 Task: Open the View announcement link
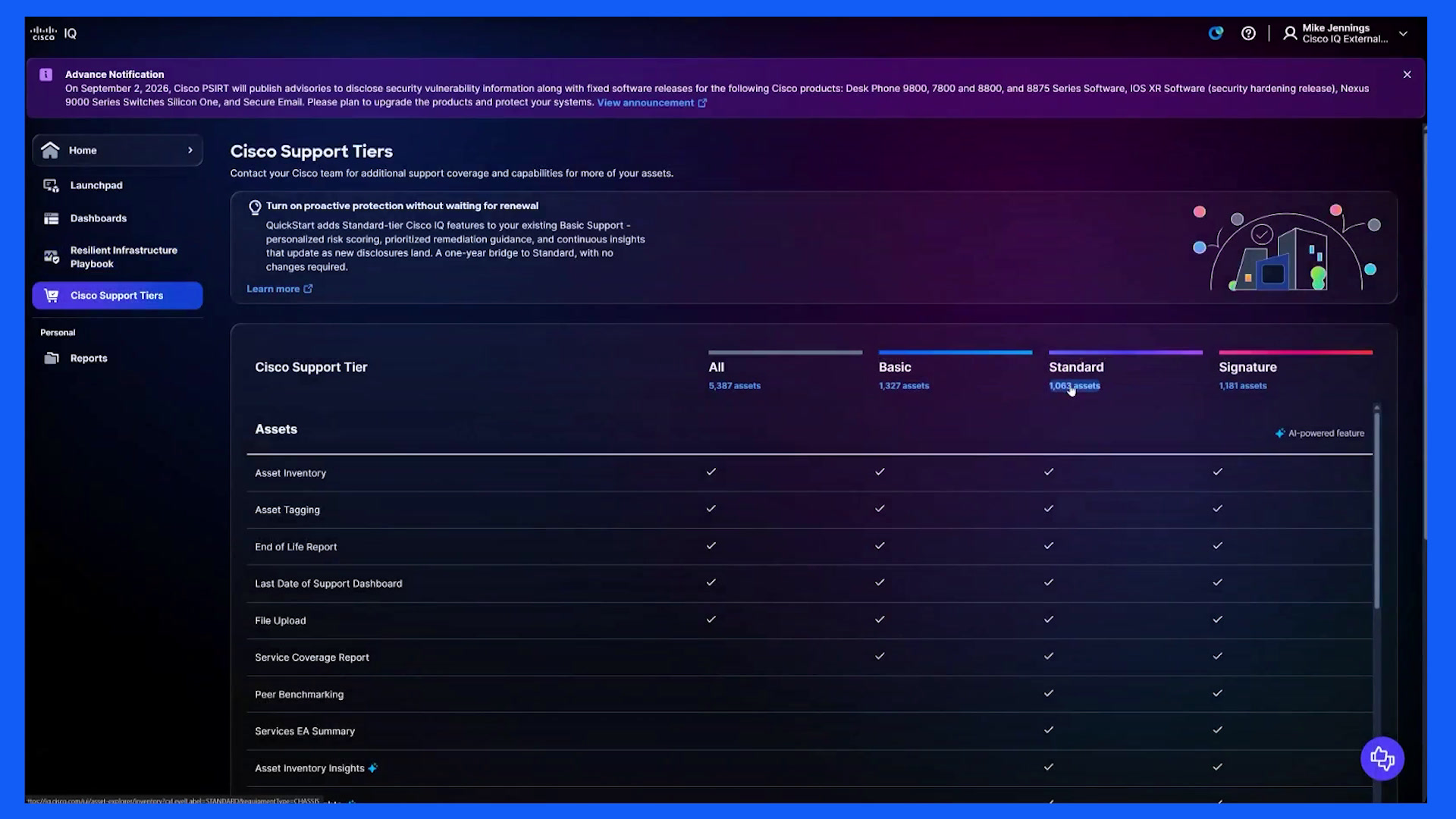pyautogui.click(x=651, y=102)
